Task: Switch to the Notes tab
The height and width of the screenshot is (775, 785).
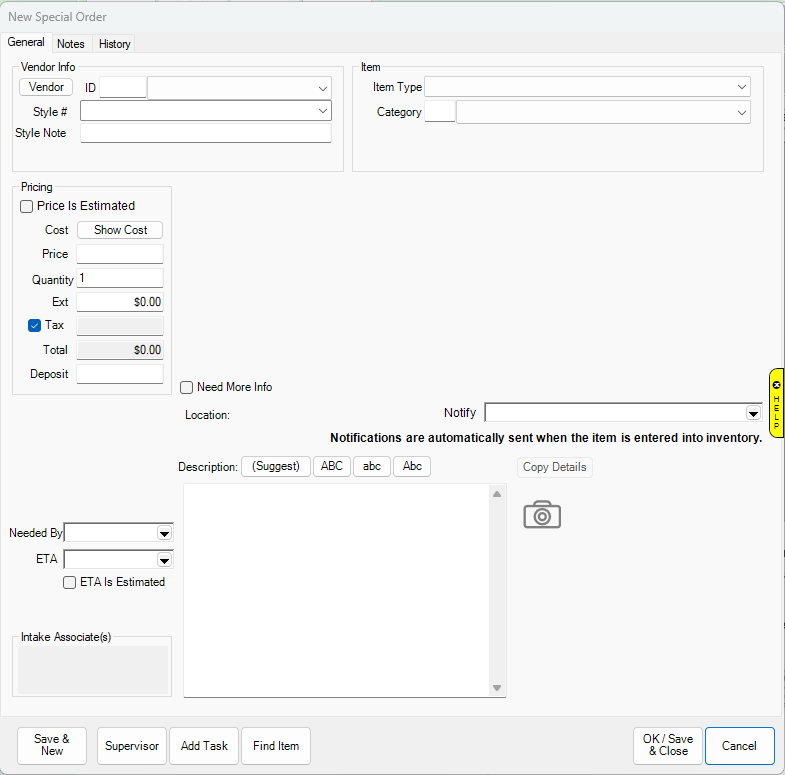Action: click(x=71, y=44)
